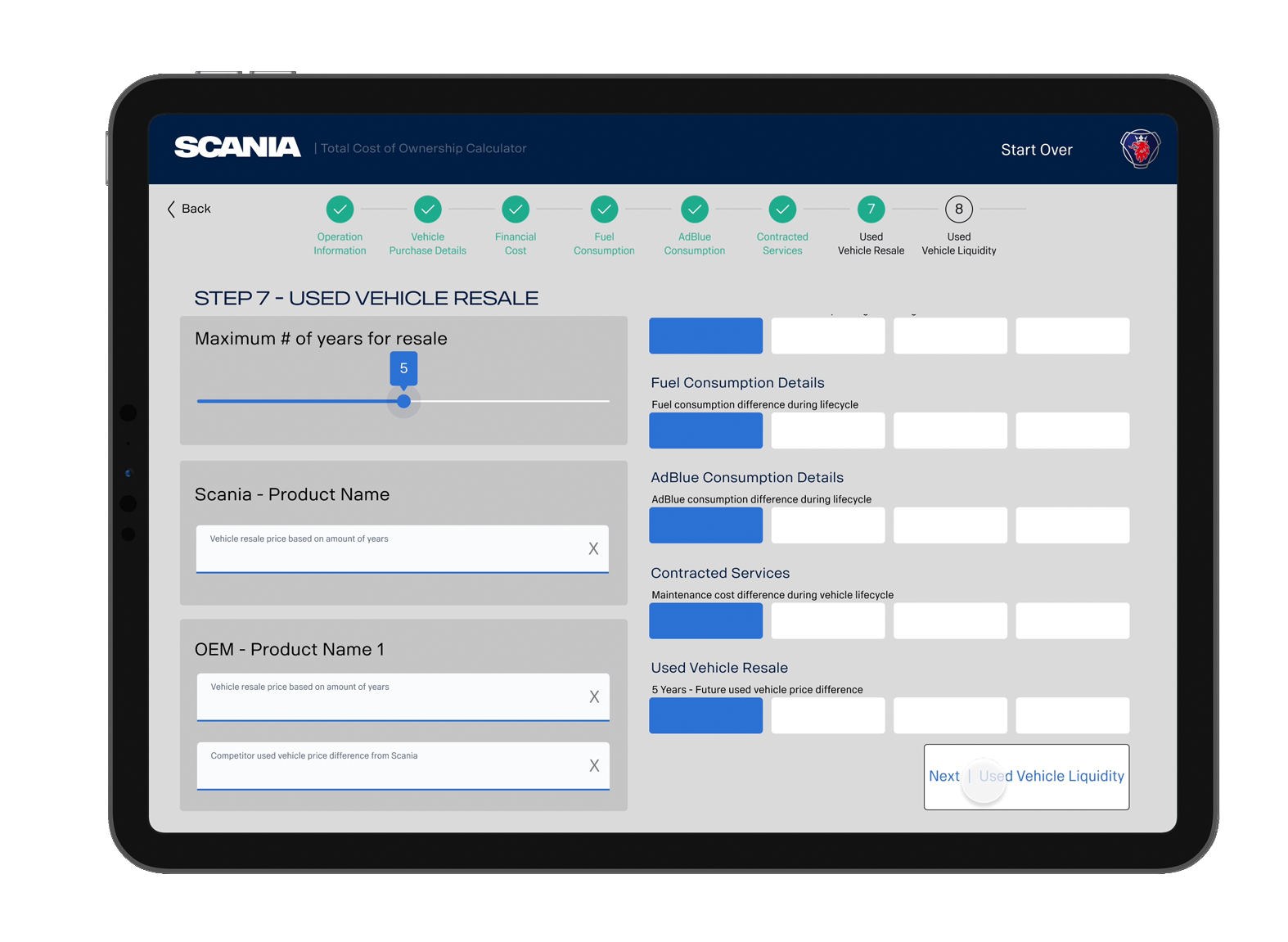Select blue box under Maintenance cost difference
The height and width of the screenshot is (942, 1288).
[705, 621]
